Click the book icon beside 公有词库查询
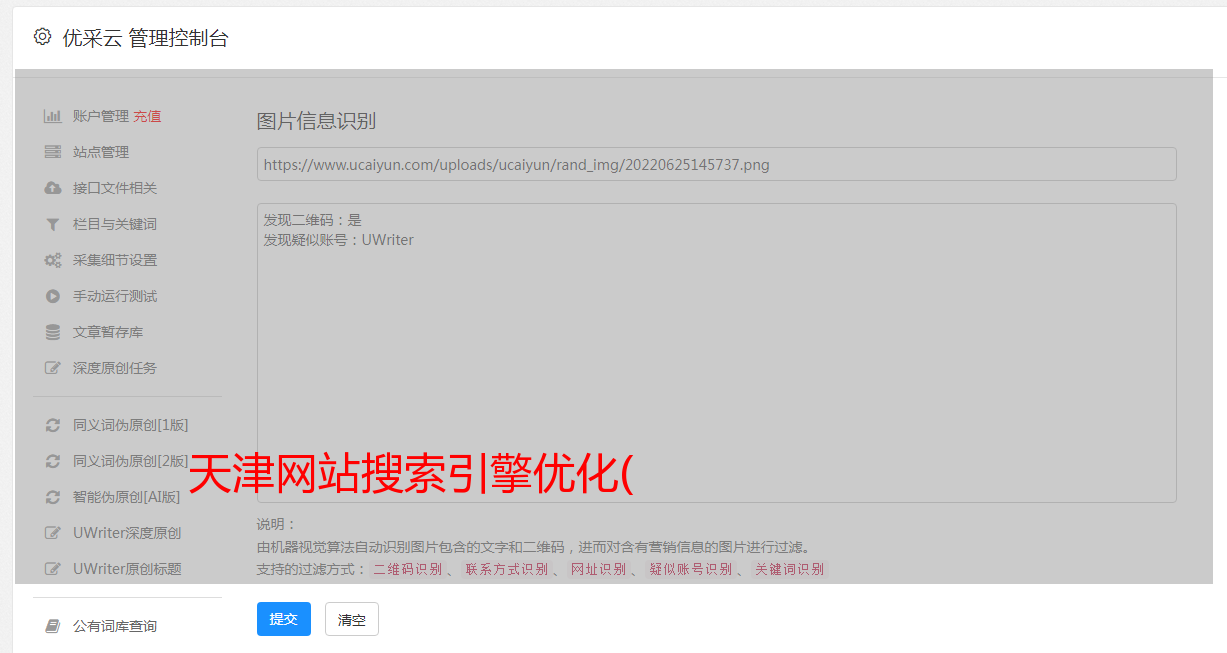 coord(53,626)
